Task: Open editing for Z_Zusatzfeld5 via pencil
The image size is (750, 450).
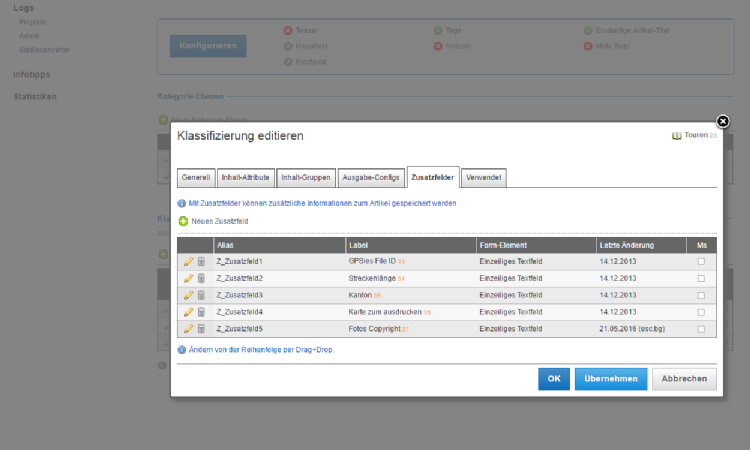Action: [x=188, y=328]
